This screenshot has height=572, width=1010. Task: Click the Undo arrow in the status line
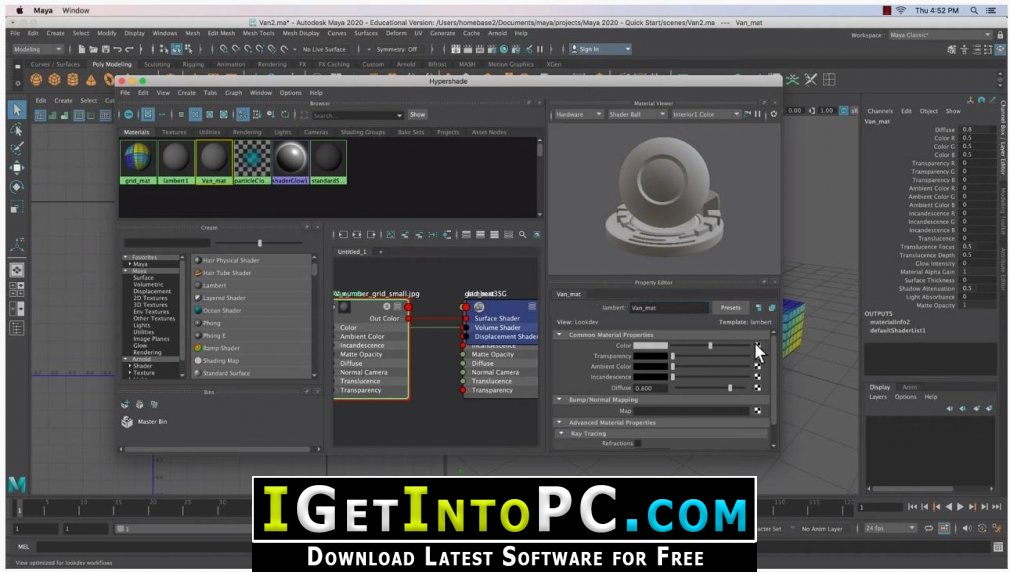point(117,49)
